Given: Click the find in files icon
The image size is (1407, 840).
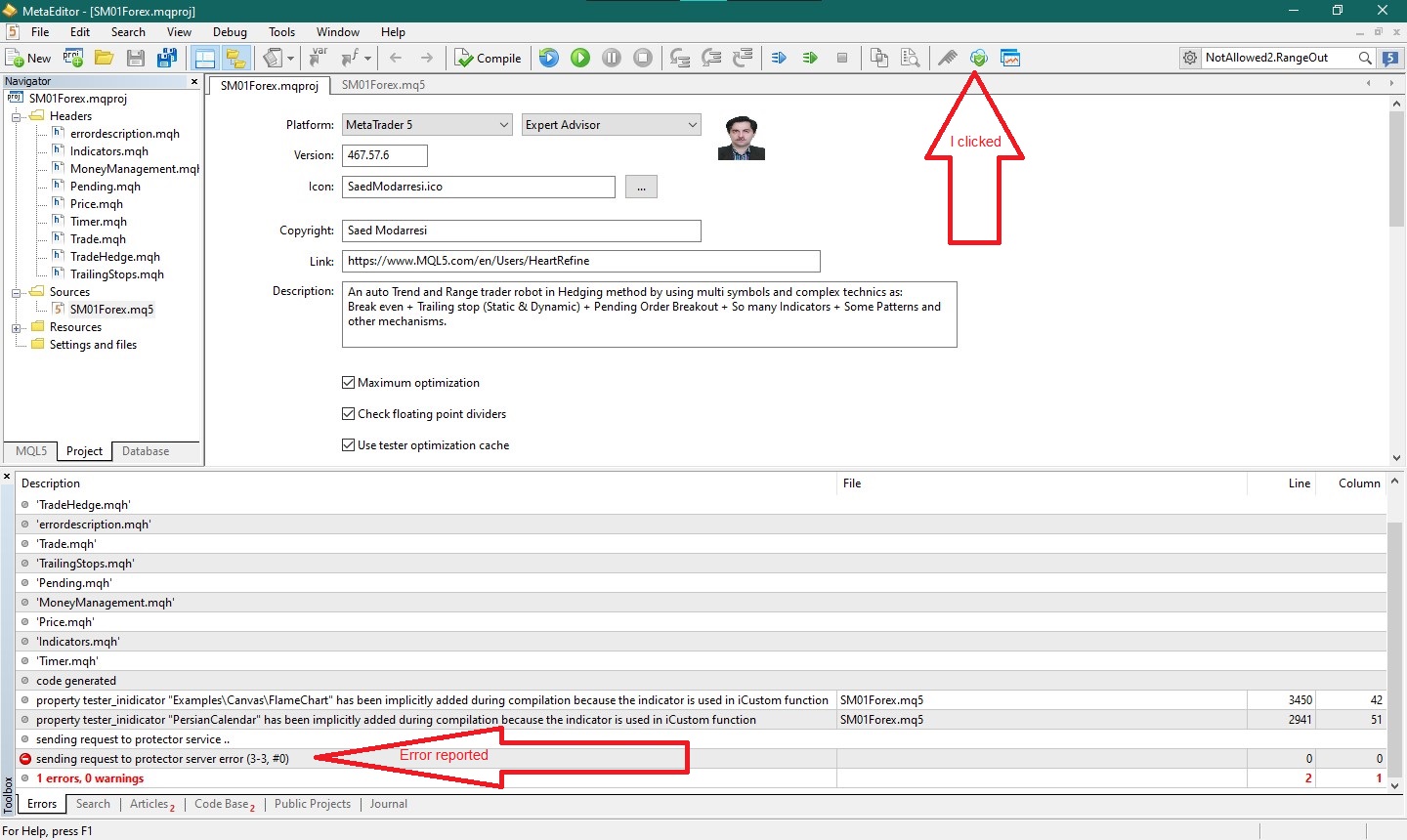Looking at the screenshot, I should click(x=911, y=58).
